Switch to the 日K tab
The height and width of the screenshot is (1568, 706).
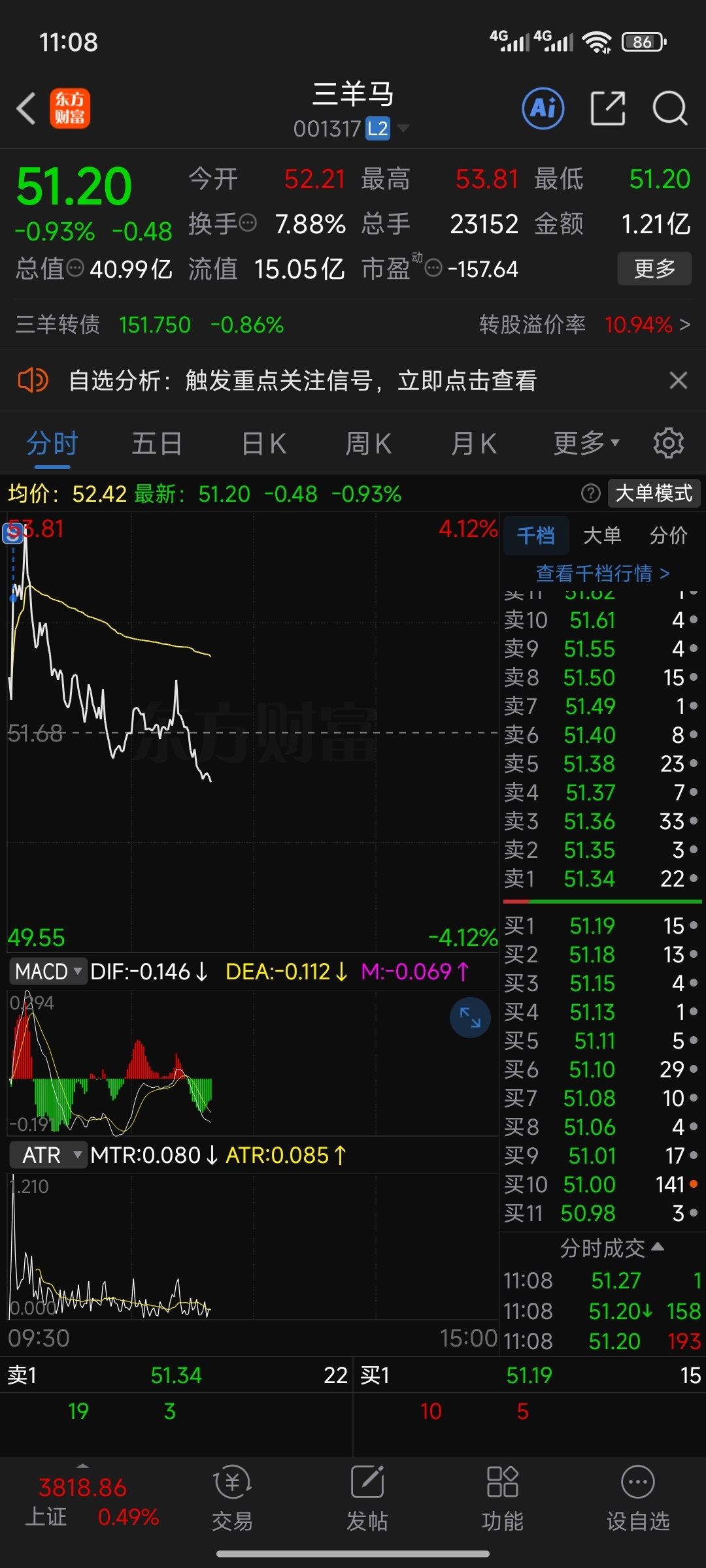(x=264, y=444)
